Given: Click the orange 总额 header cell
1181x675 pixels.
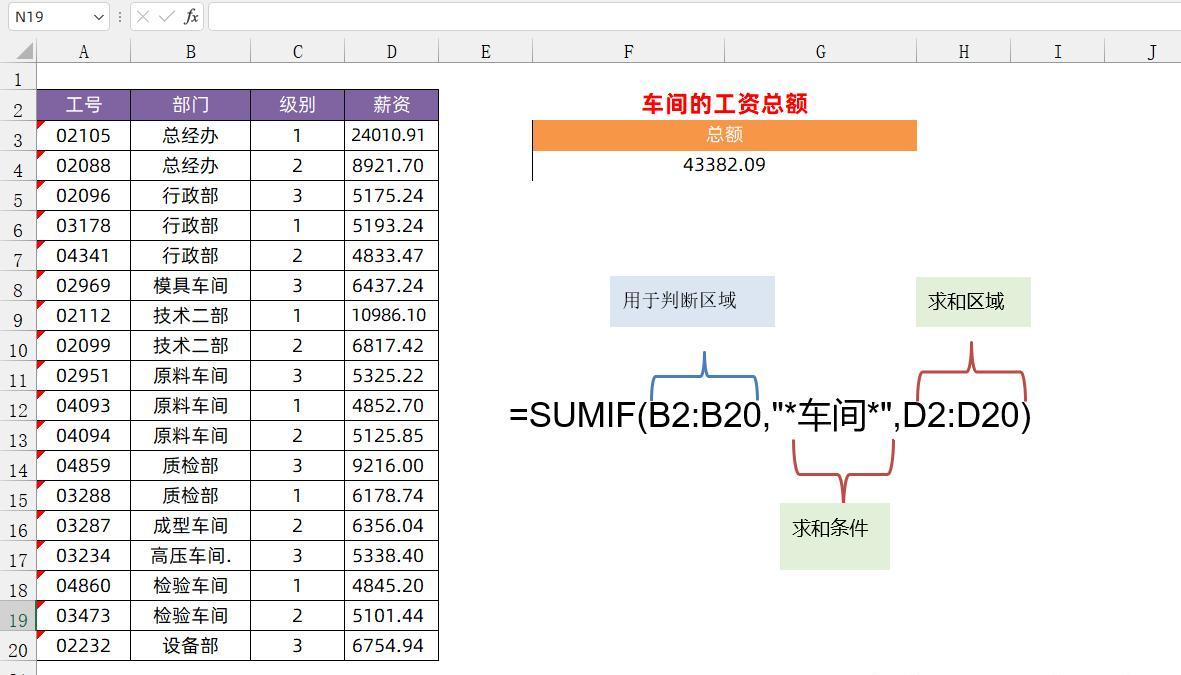Looking at the screenshot, I should (x=725, y=136).
